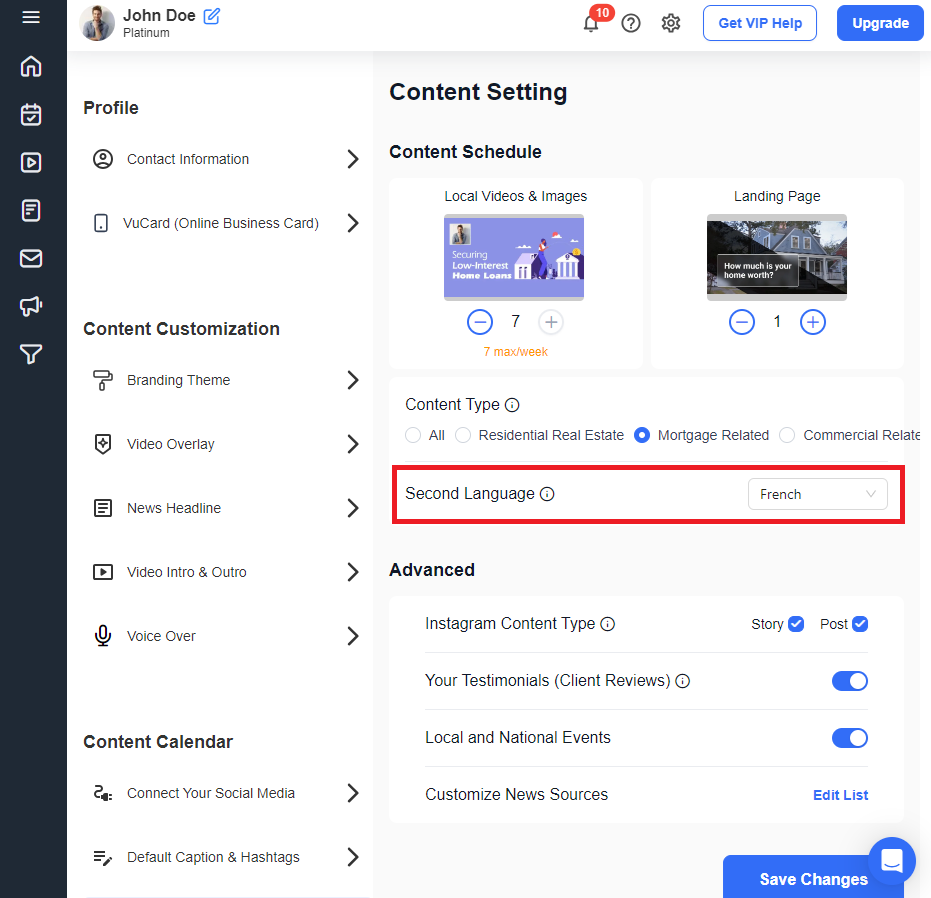The width and height of the screenshot is (931, 898).
Task: Select Residential Real Estate content type
Action: [463, 435]
